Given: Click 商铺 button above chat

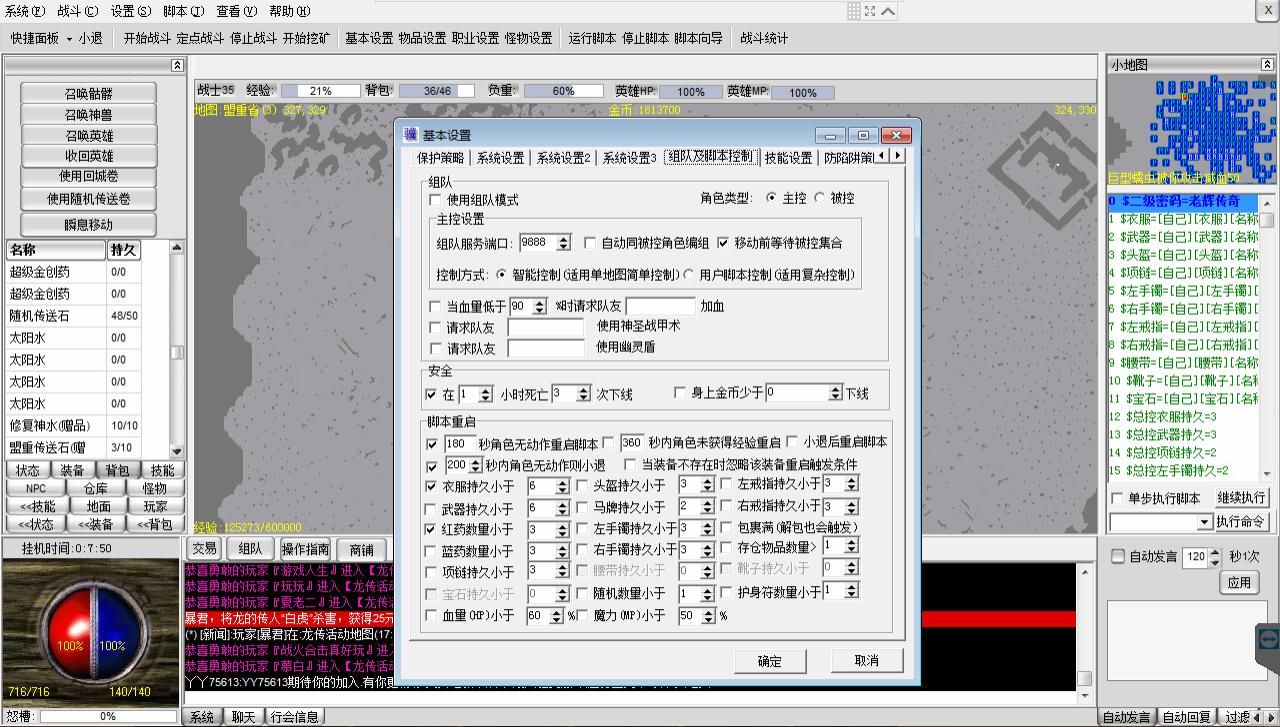Looking at the screenshot, I should (x=361, y=549).
